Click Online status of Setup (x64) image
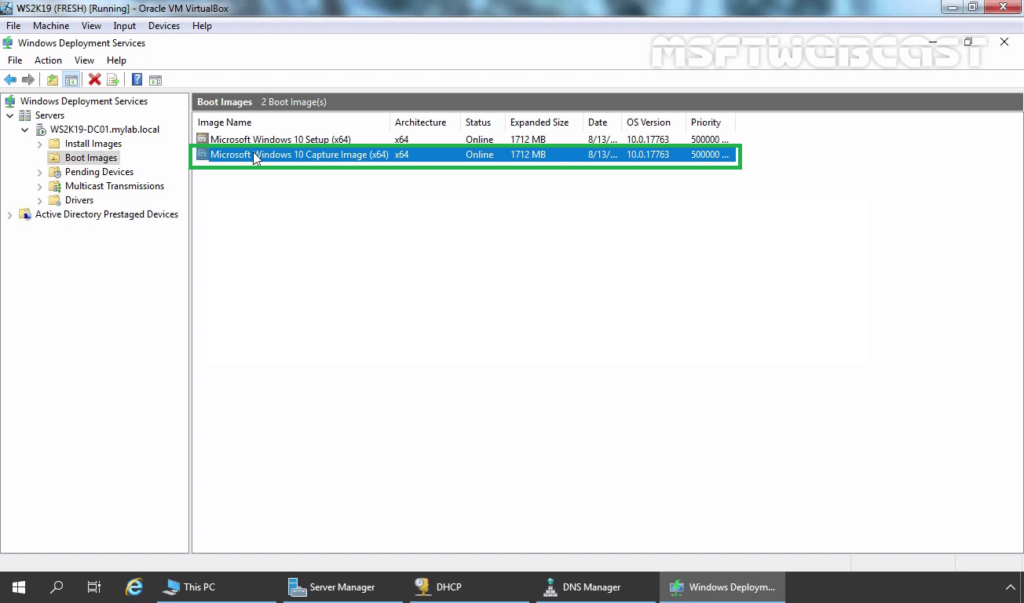Screen dimensions: 1024x603 (479, 139)
